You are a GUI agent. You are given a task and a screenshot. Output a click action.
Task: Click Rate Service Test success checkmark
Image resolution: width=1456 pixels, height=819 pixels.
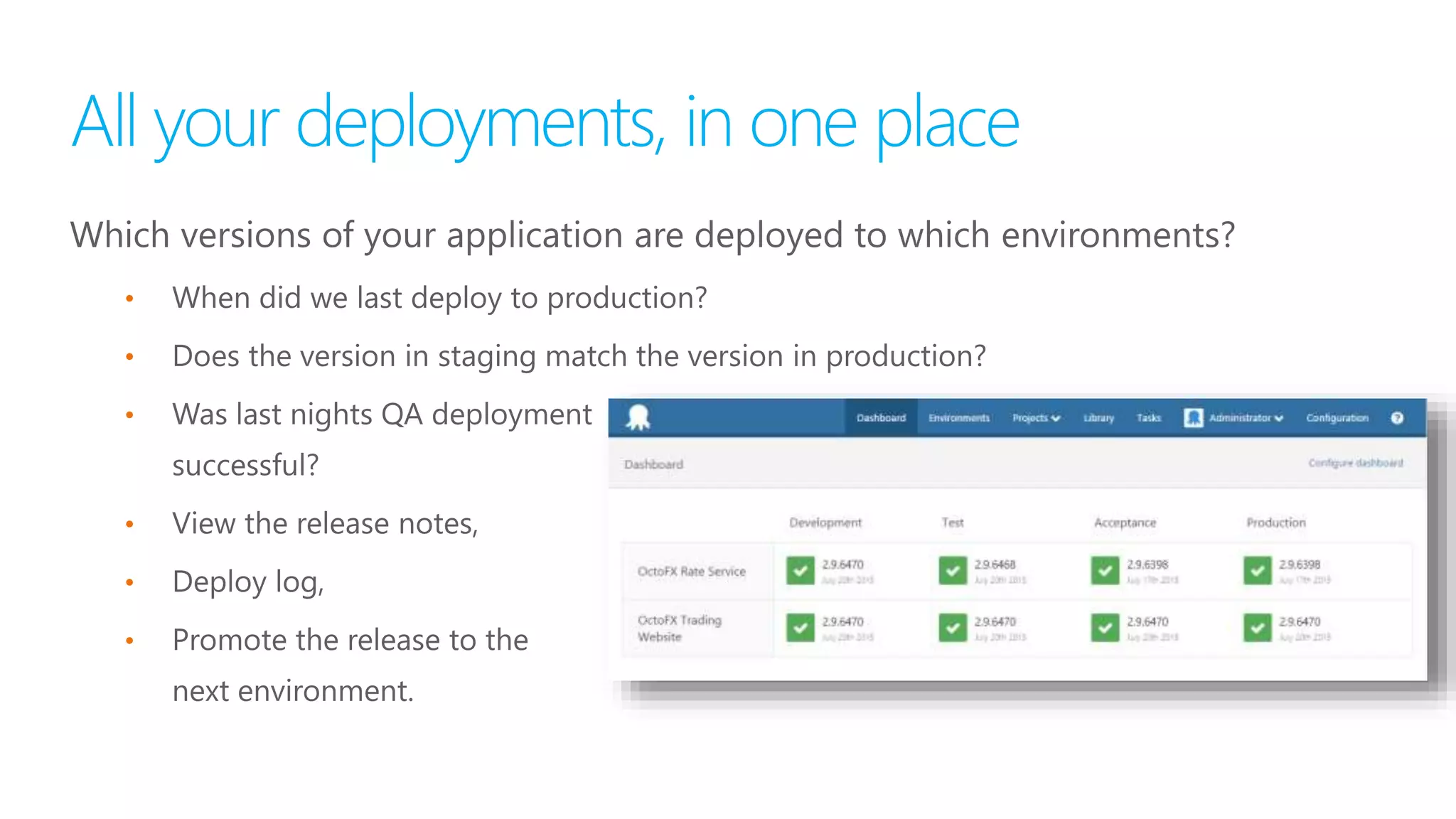pos(952,570)
